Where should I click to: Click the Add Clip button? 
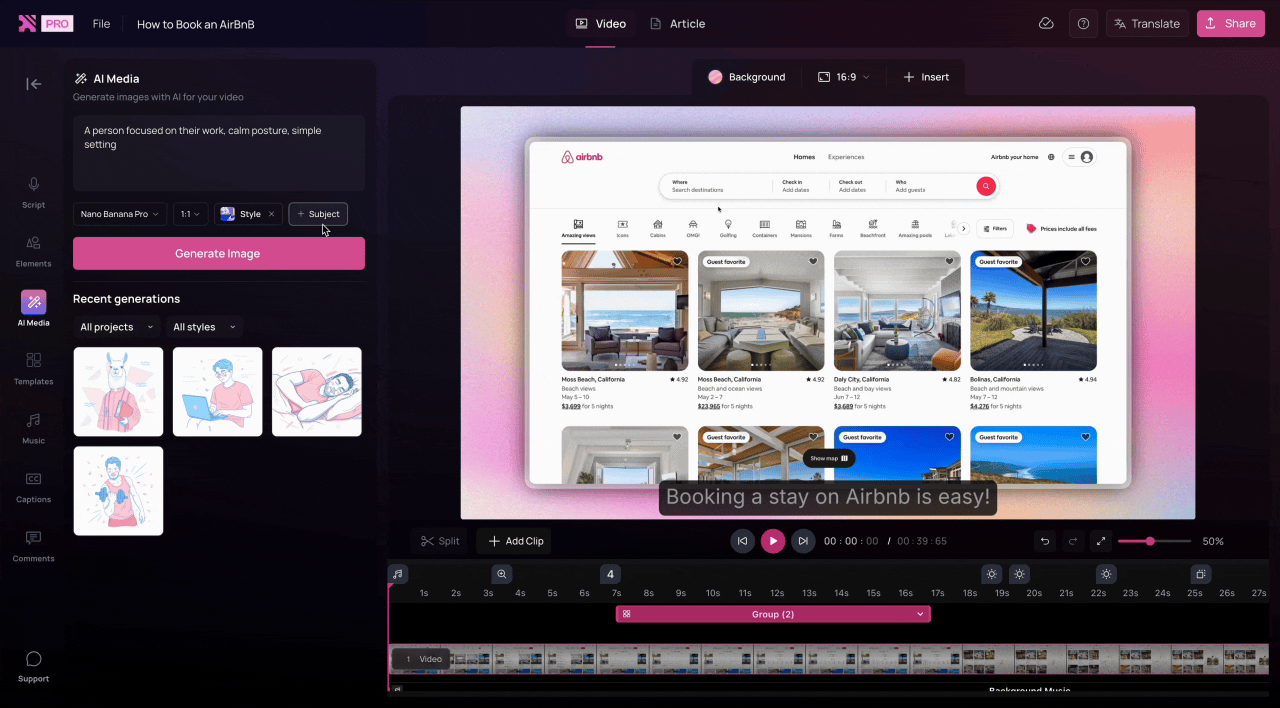point(514,541)
